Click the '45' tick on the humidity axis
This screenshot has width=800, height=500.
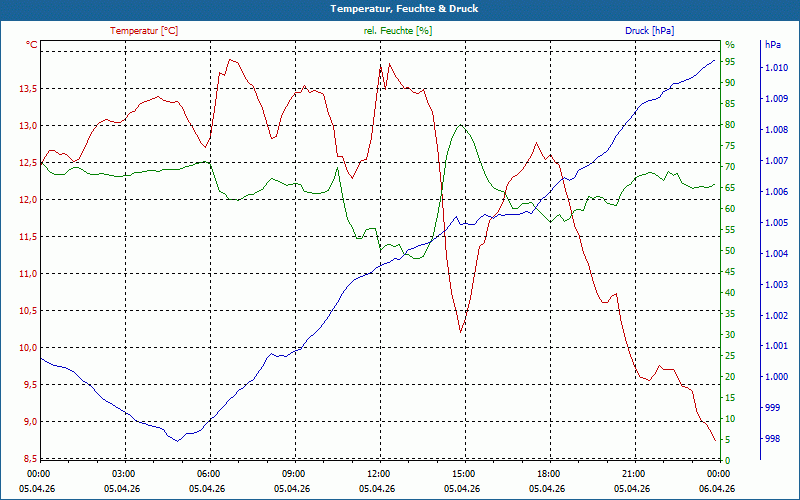[x=730, y=271]
